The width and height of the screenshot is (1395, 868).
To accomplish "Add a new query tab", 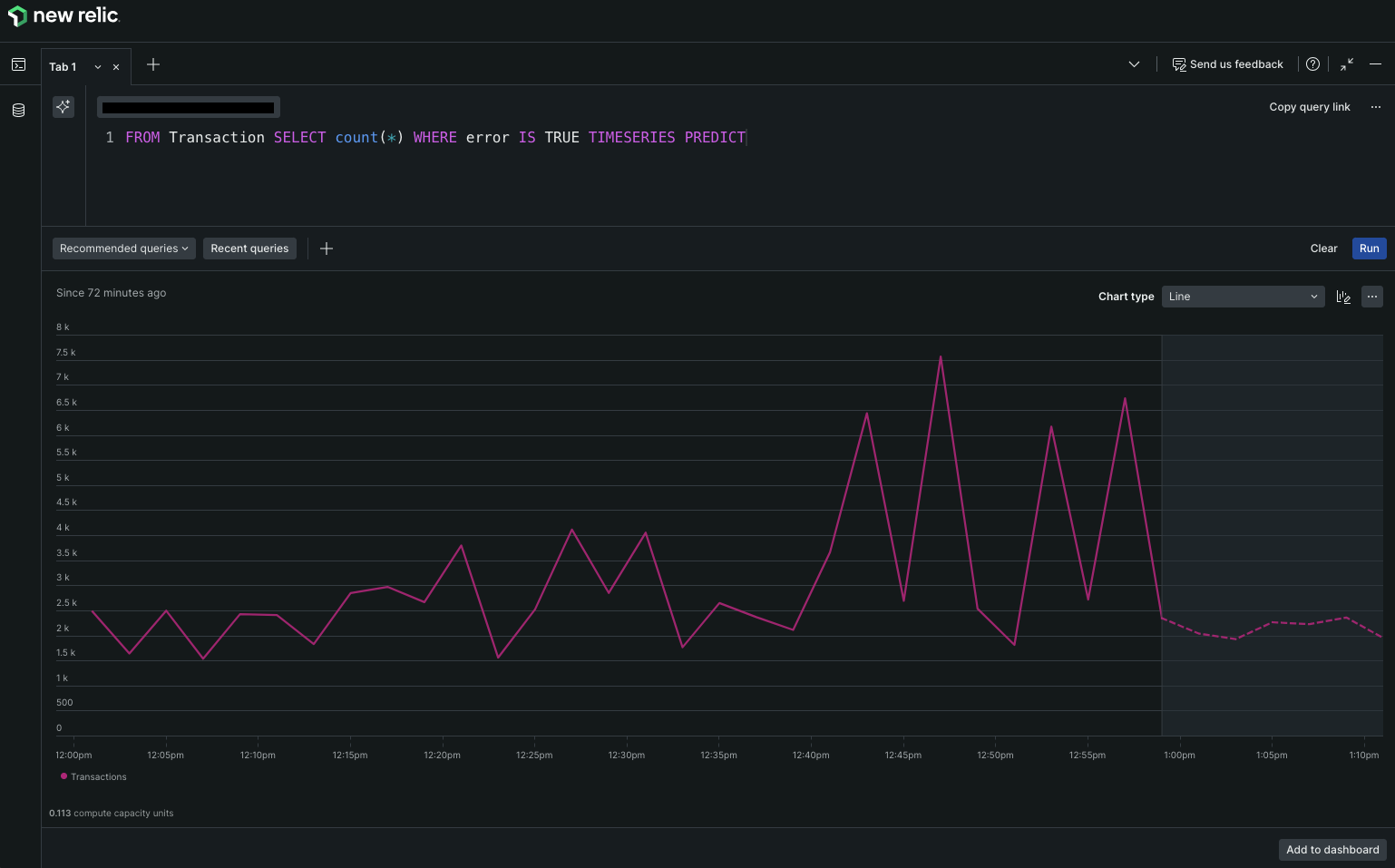I will click(x=153, y=64).
